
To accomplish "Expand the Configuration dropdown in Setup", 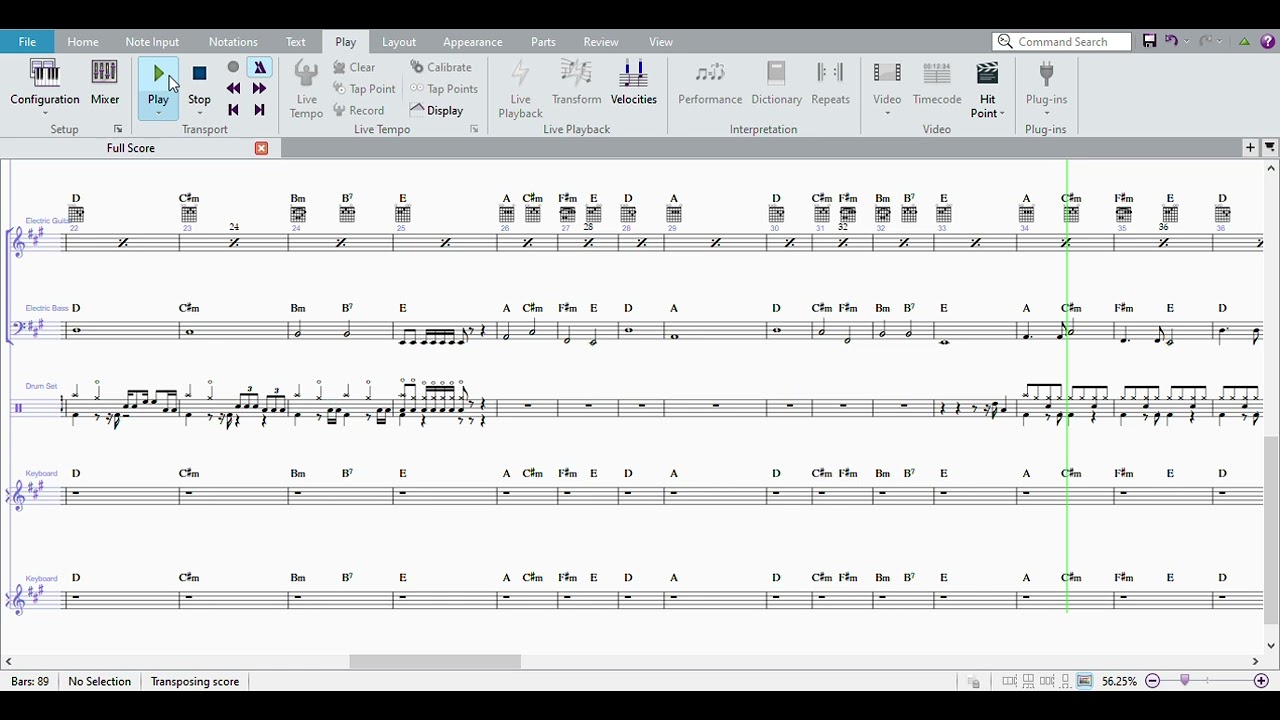I will point(44,113).
